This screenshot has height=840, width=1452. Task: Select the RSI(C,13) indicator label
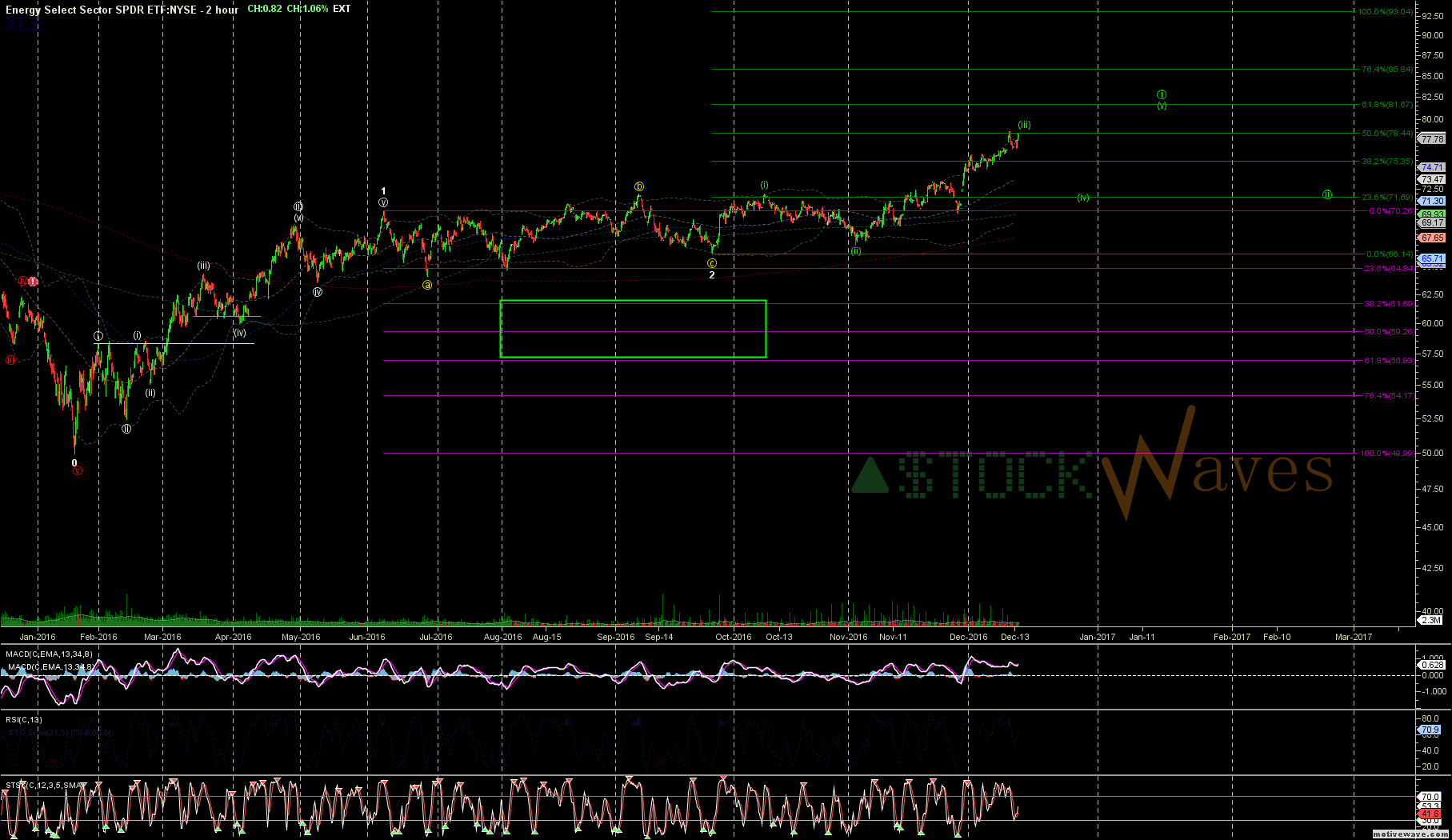pos(24,719)
